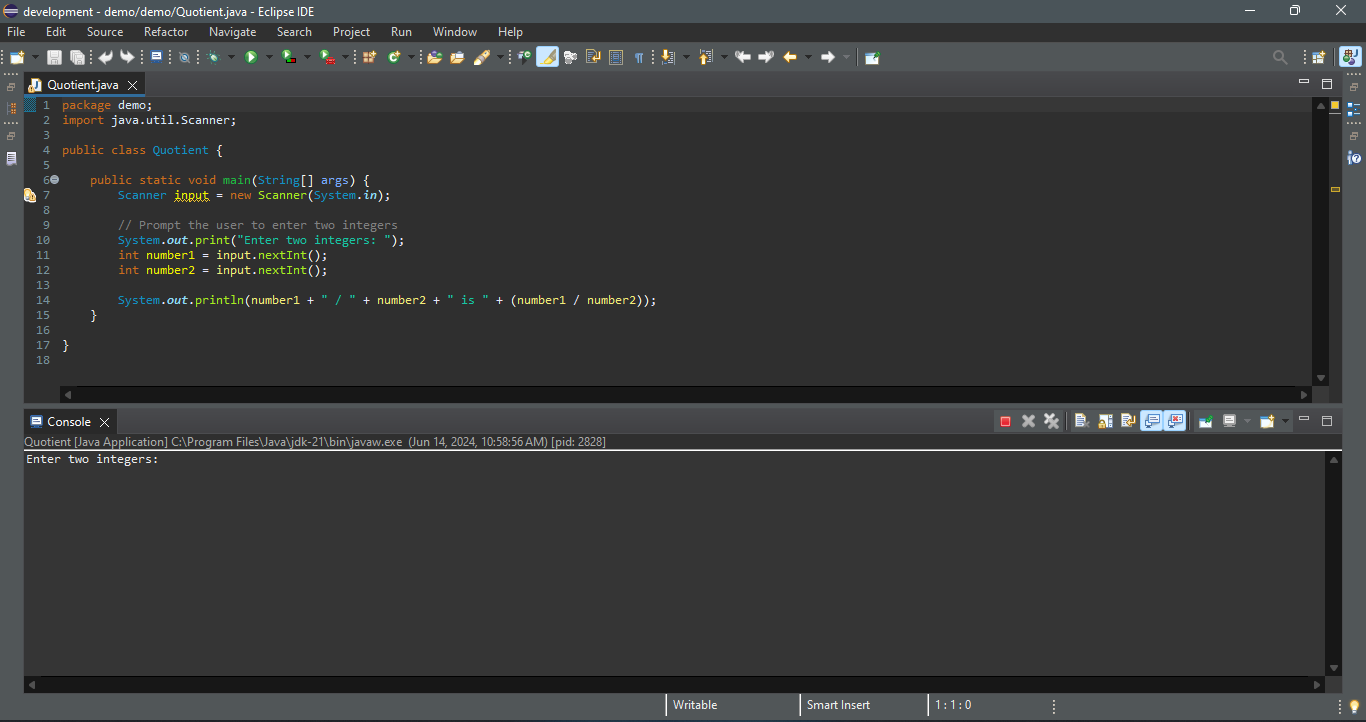Screen dimensions: 1366x722
Task: Click the Clear Console icon
Action: click(x=1082, y=421)
